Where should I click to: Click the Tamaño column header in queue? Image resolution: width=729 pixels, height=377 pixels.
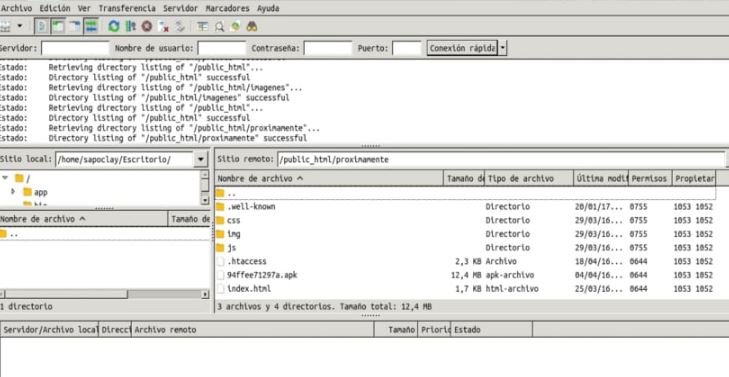point(396,330)
